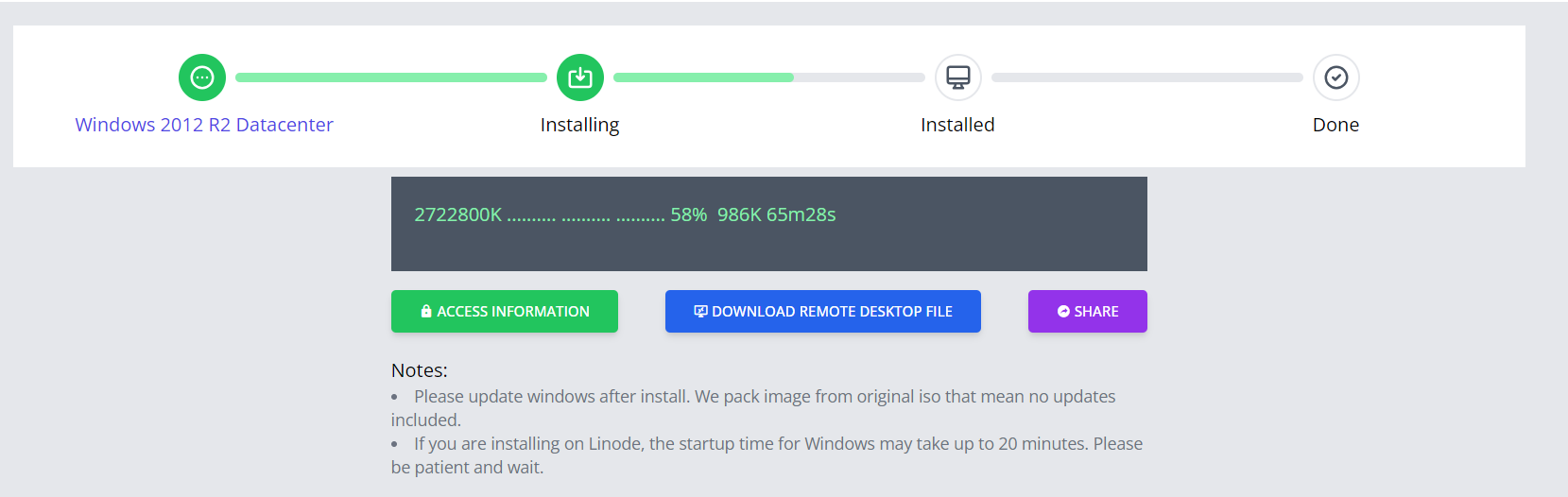This screenshot has height=497, width=1568.
Task: Click the empty progress bar before Done
Action: 1147,77
